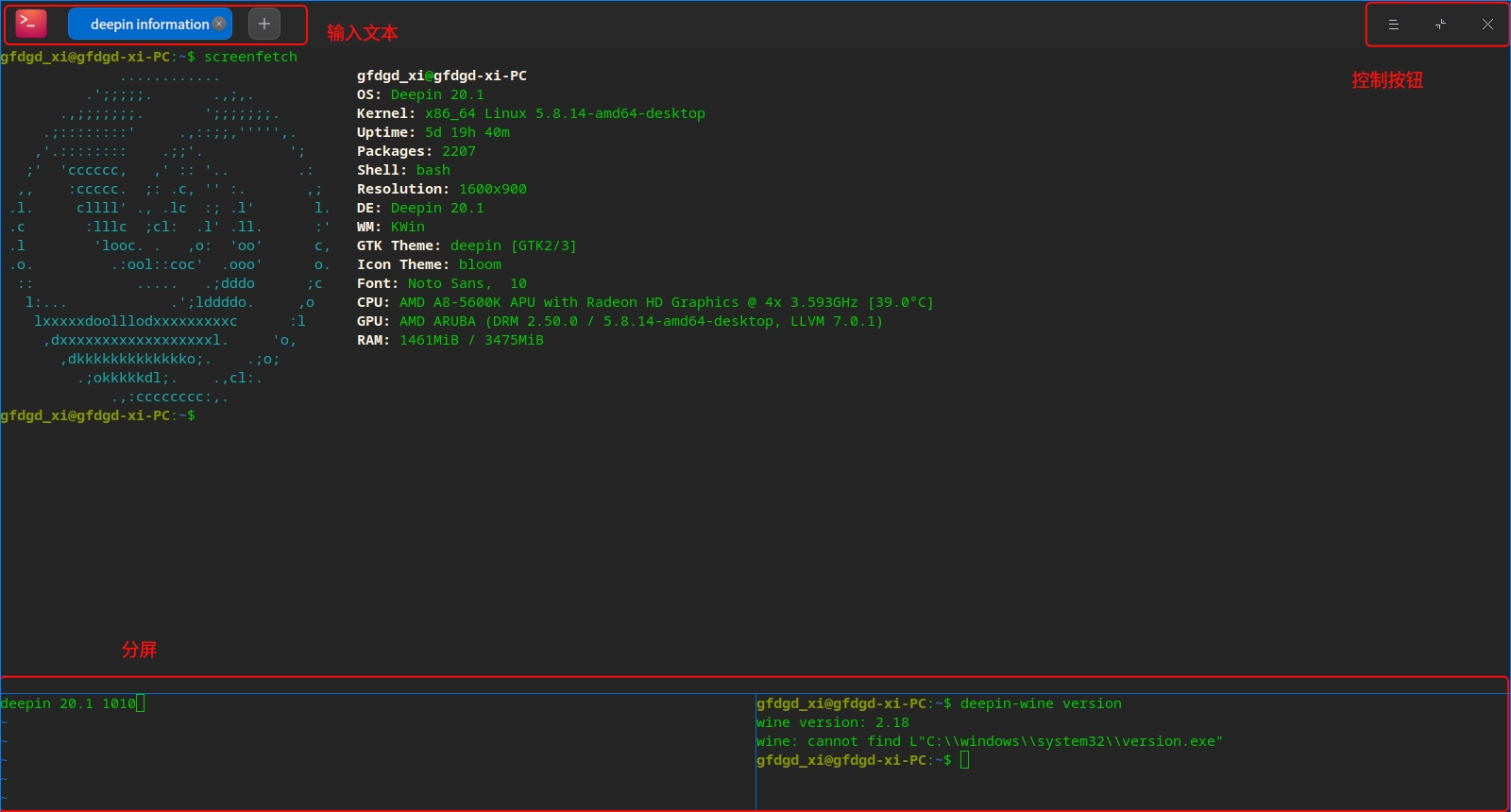The image size is (1511, 812).
Task: Add a new terminal tab
Action: coord(264,25)
